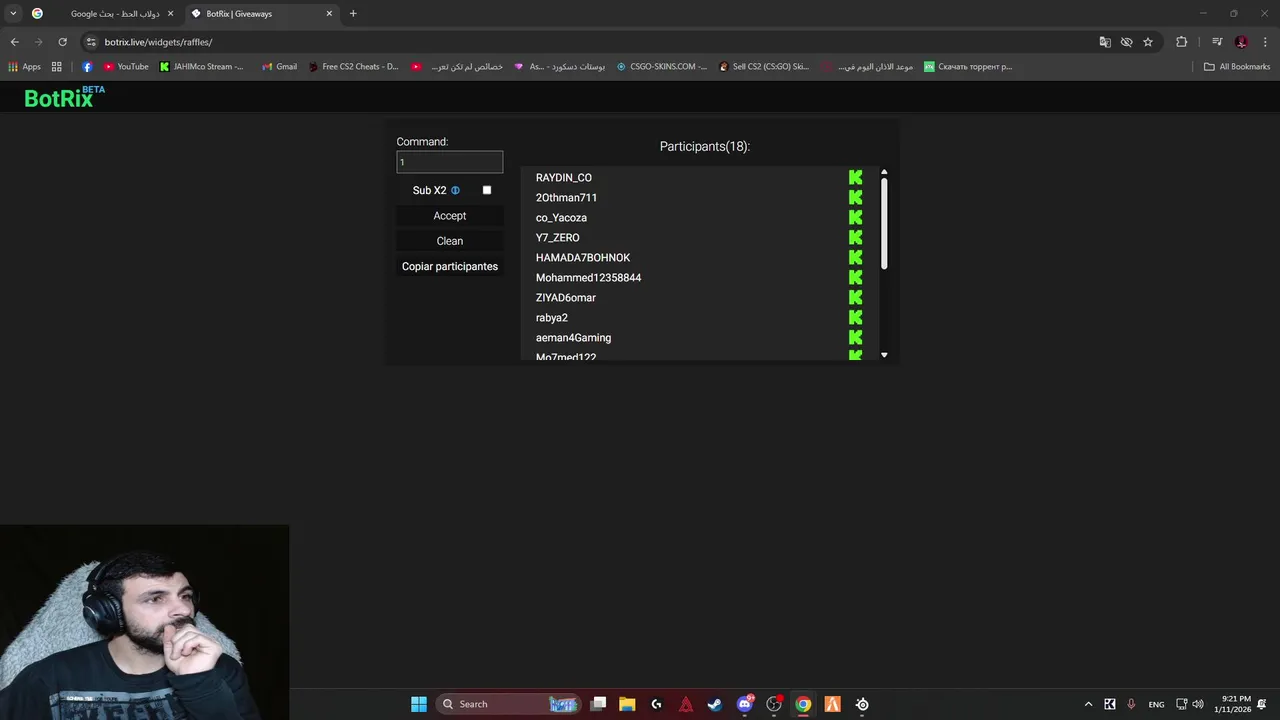Select participant RAYDIN_CO
This screenshot has height=720, width=1280.
click(564, 177)
